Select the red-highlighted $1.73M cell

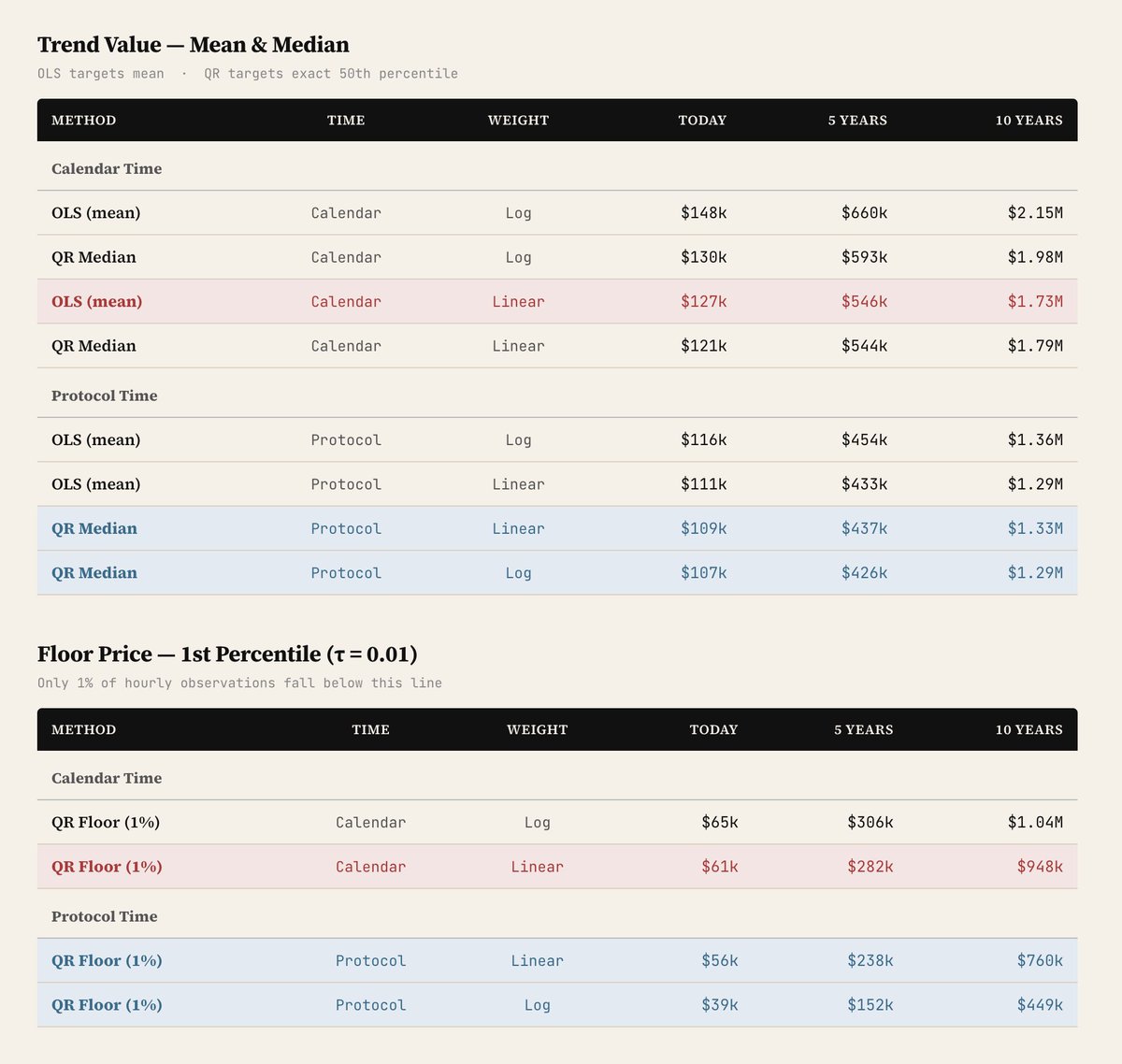pos(1034,302)
